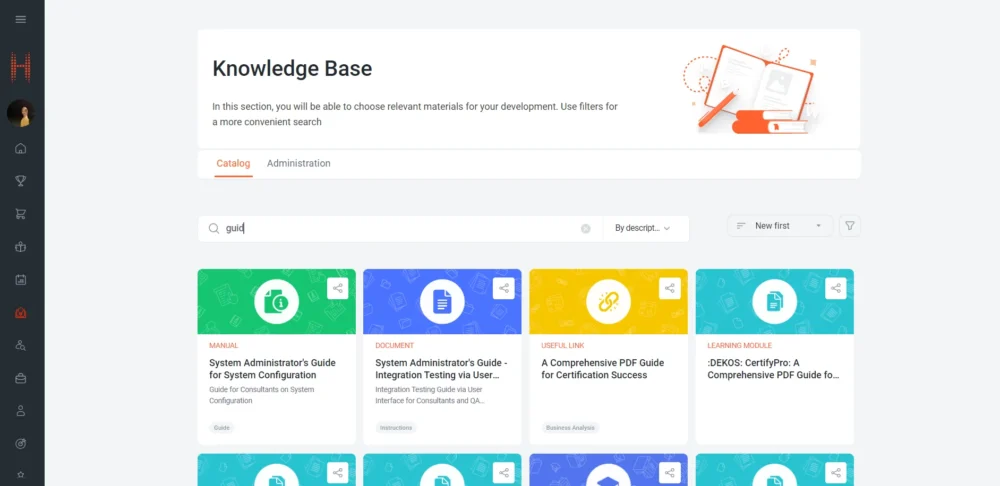The width and height of the screenshot is (1000, 486).
Task: Select the Catalog tab
Action: click(233, 163)
